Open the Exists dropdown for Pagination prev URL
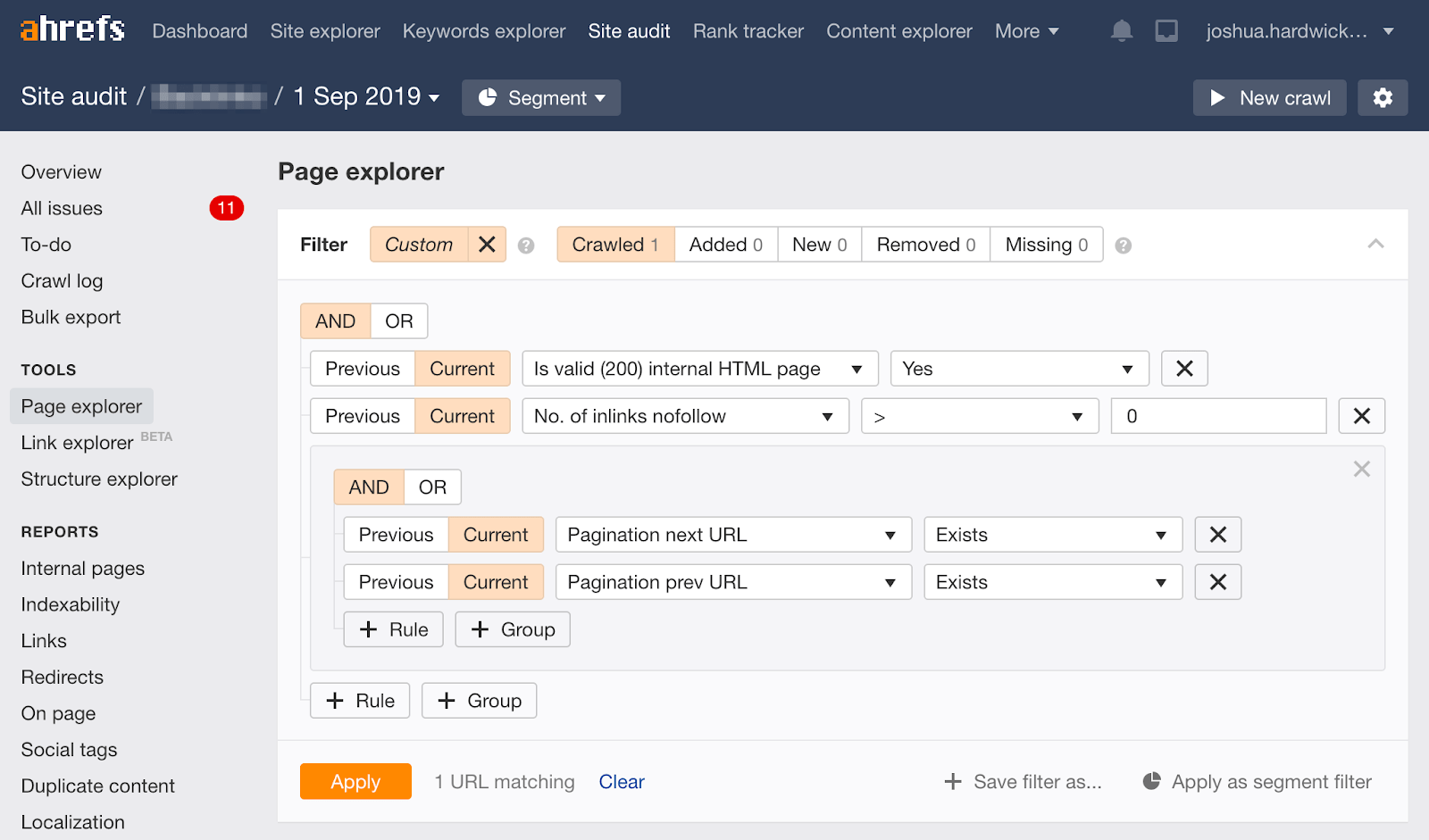The height and width of the screenshot is (840, 1429). [x=1052, y=581]
